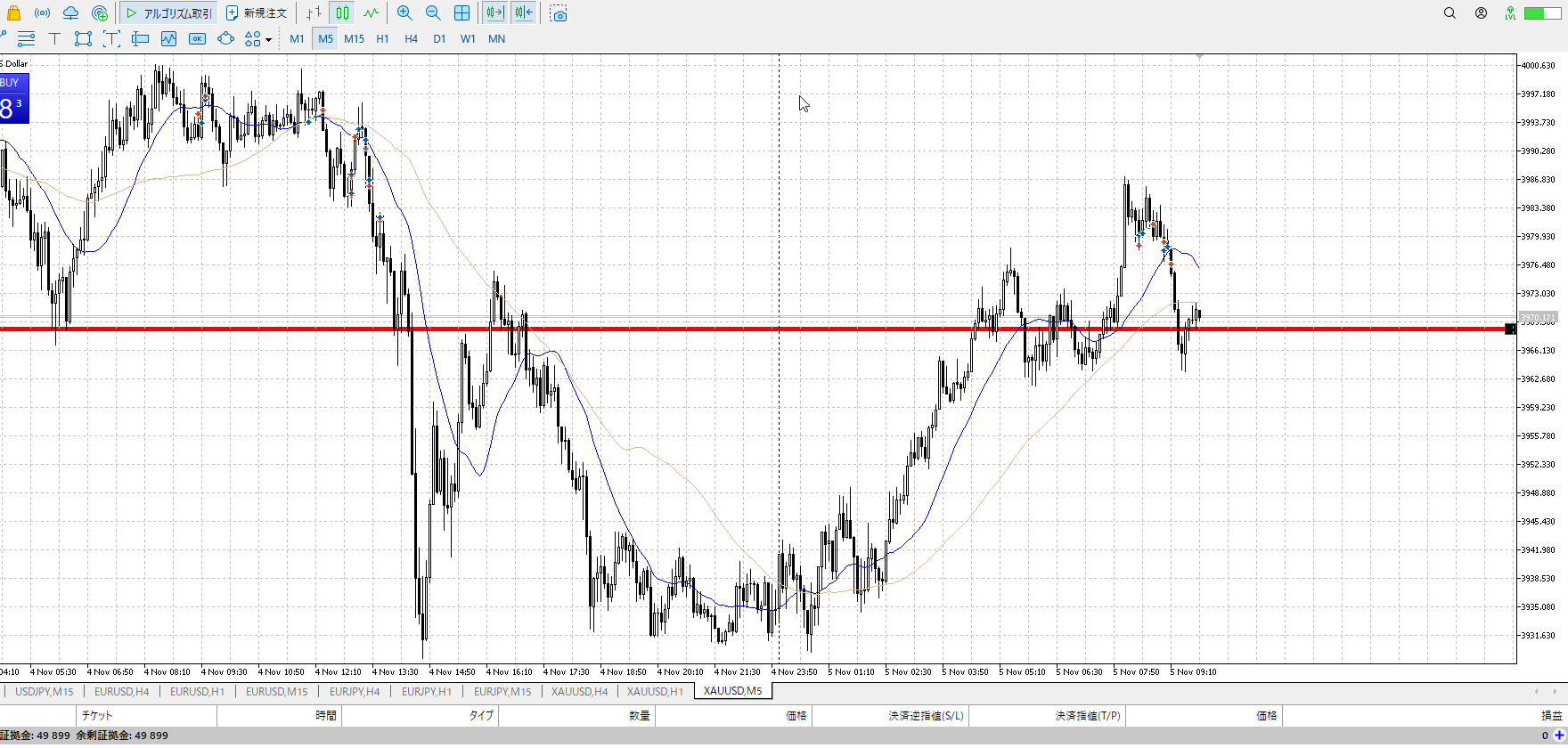Take a chart screenshot with camera icon

tap(559, 13)
